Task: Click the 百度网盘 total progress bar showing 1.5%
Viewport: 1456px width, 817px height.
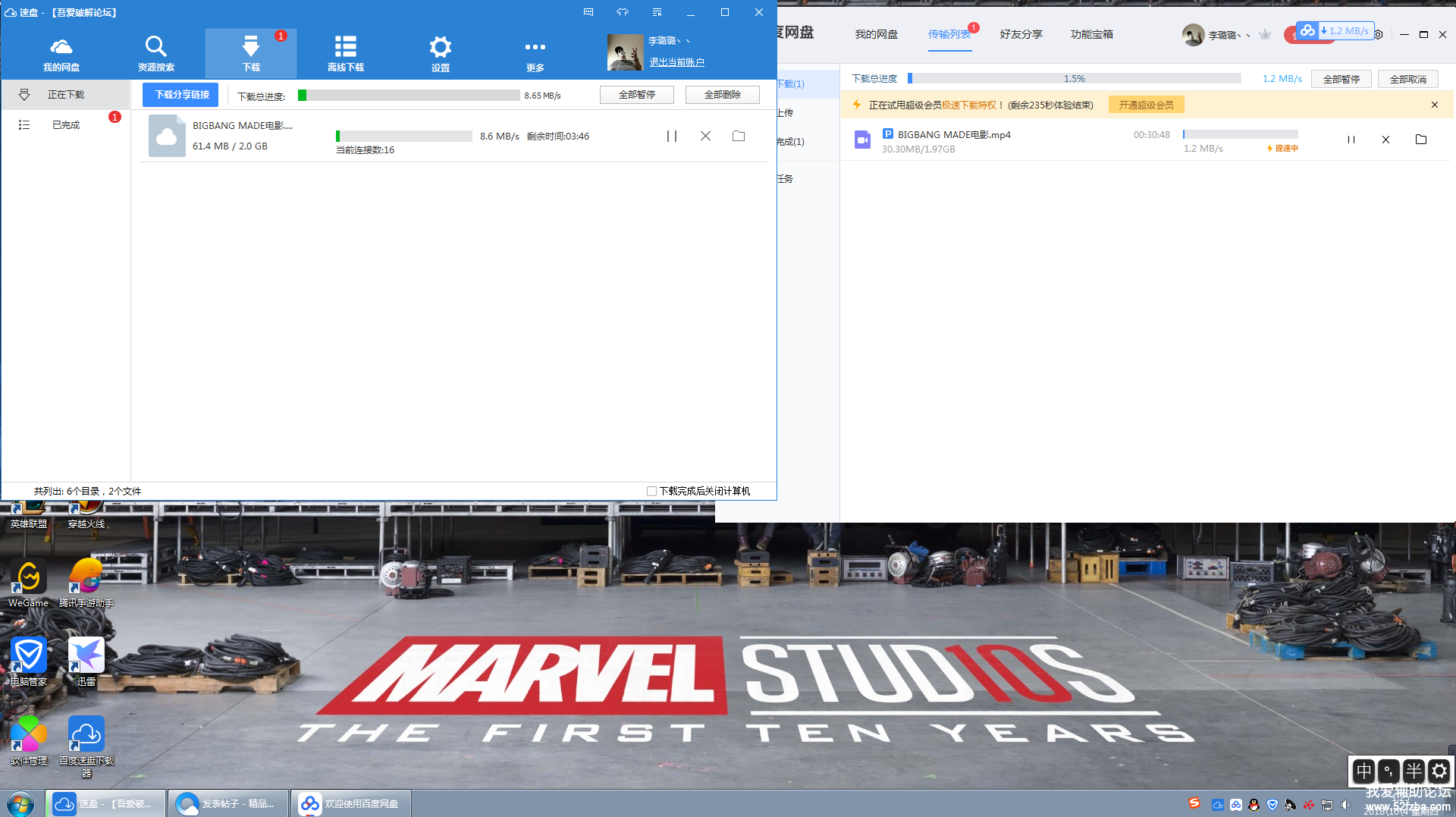Action: point(1075,79)
